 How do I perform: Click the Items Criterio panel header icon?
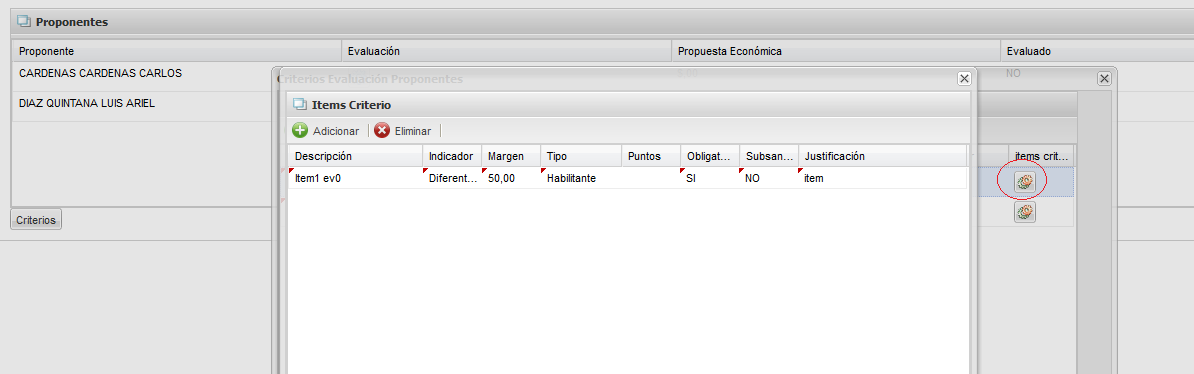[299, 104]
